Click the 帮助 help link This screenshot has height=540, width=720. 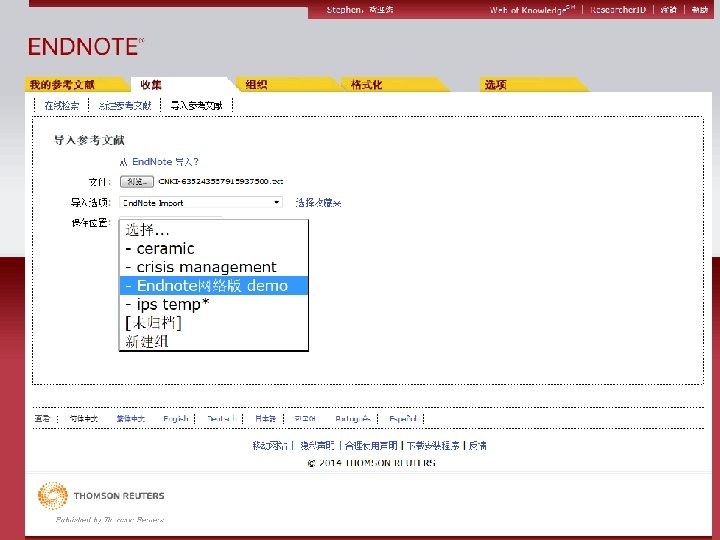point(700,10)
